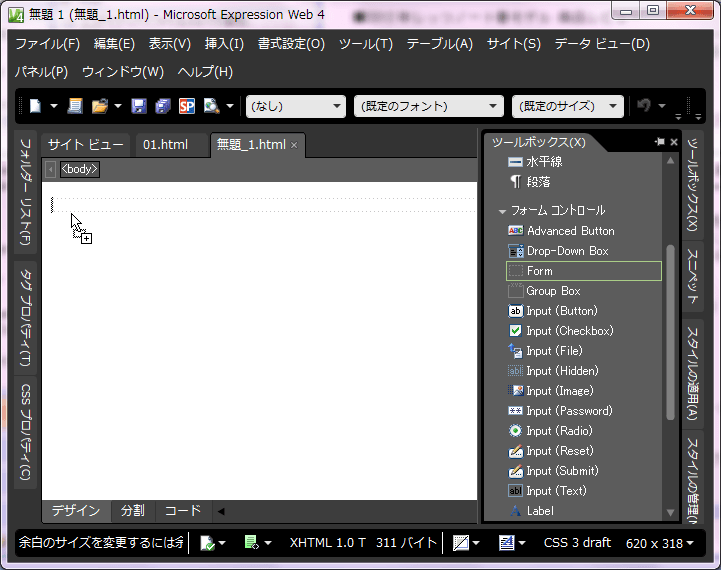Open the ツール(T) menu
Viewport: 721px width, 570px height.
(x=366, y=44)
